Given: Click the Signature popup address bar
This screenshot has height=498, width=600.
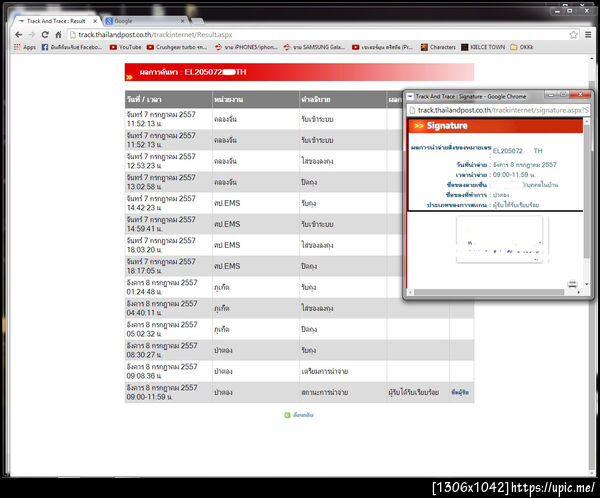Looking at the screenshot, I should (x=499, y=110).
